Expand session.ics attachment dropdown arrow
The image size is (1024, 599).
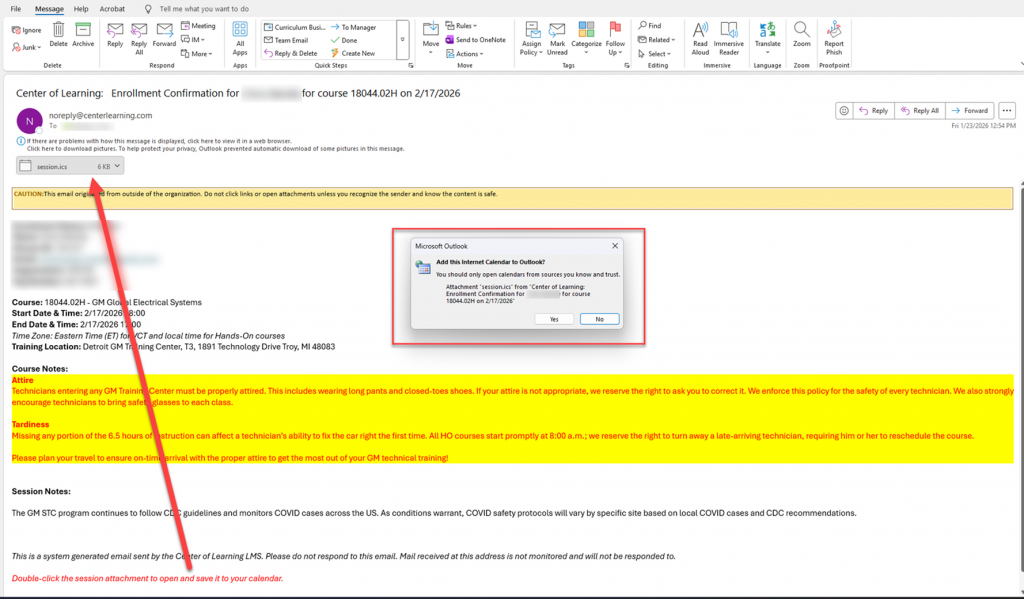pyautogui.click(x=118, y=166)
